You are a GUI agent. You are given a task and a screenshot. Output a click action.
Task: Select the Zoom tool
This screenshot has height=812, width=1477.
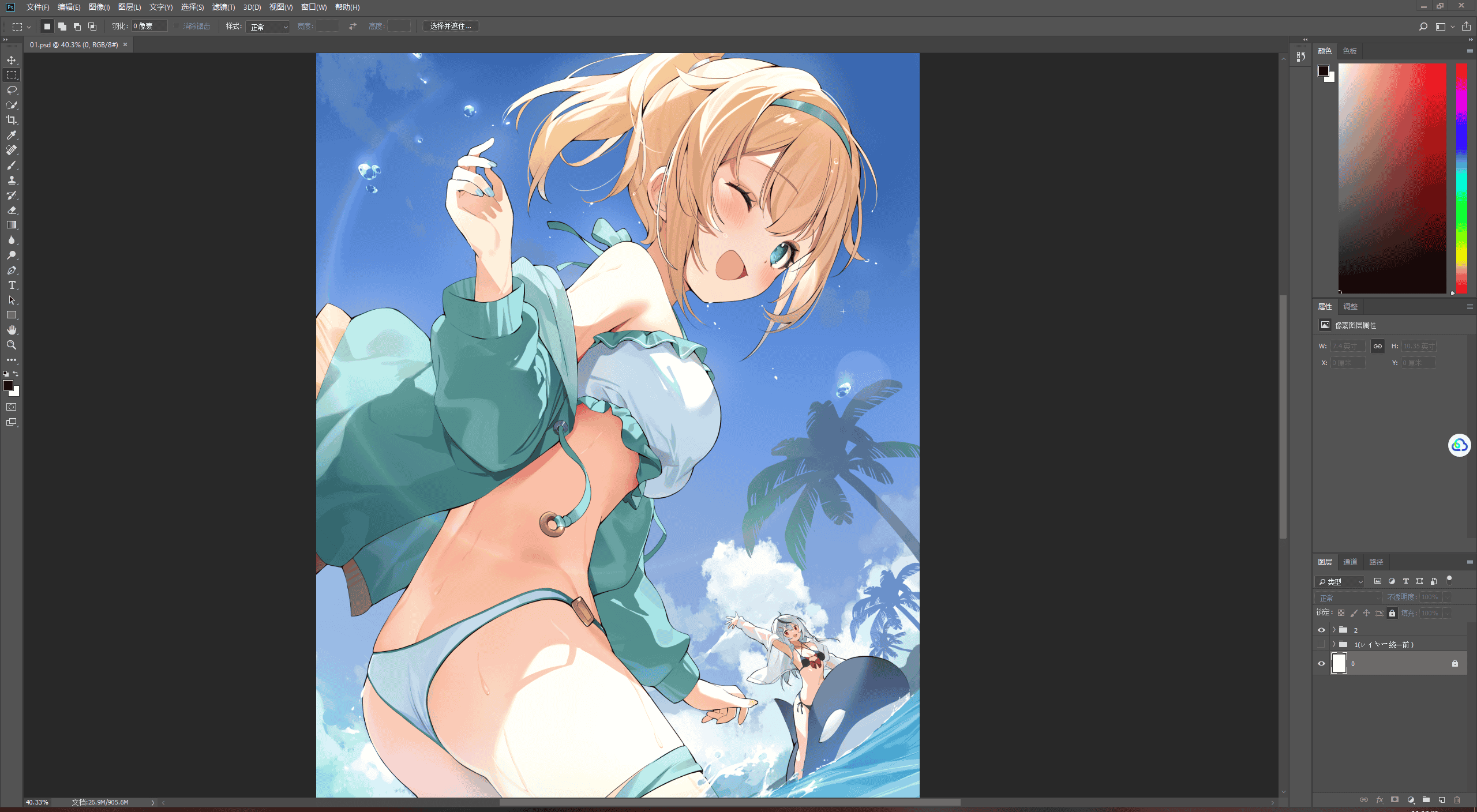tap(12, 345)
